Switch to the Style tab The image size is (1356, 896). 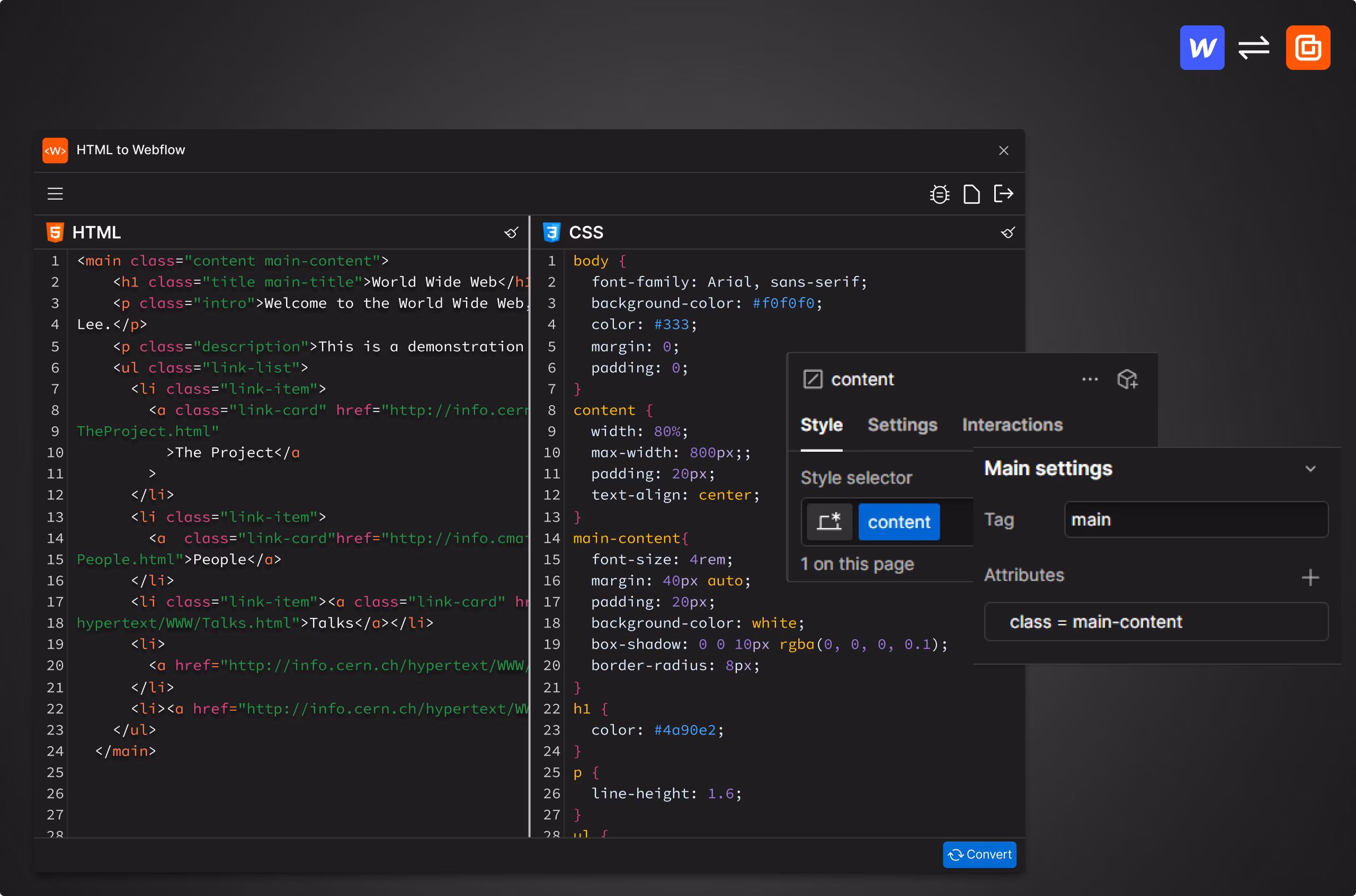coord(821,425)
